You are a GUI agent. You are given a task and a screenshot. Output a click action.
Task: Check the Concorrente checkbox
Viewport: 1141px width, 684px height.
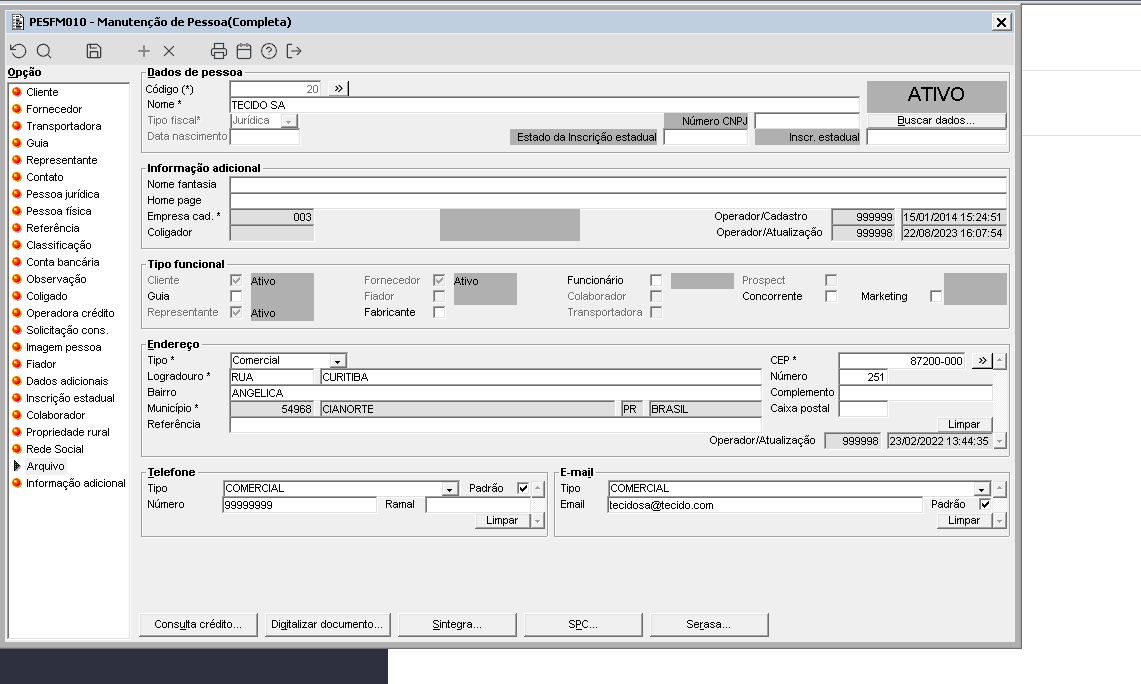[831, 296]
